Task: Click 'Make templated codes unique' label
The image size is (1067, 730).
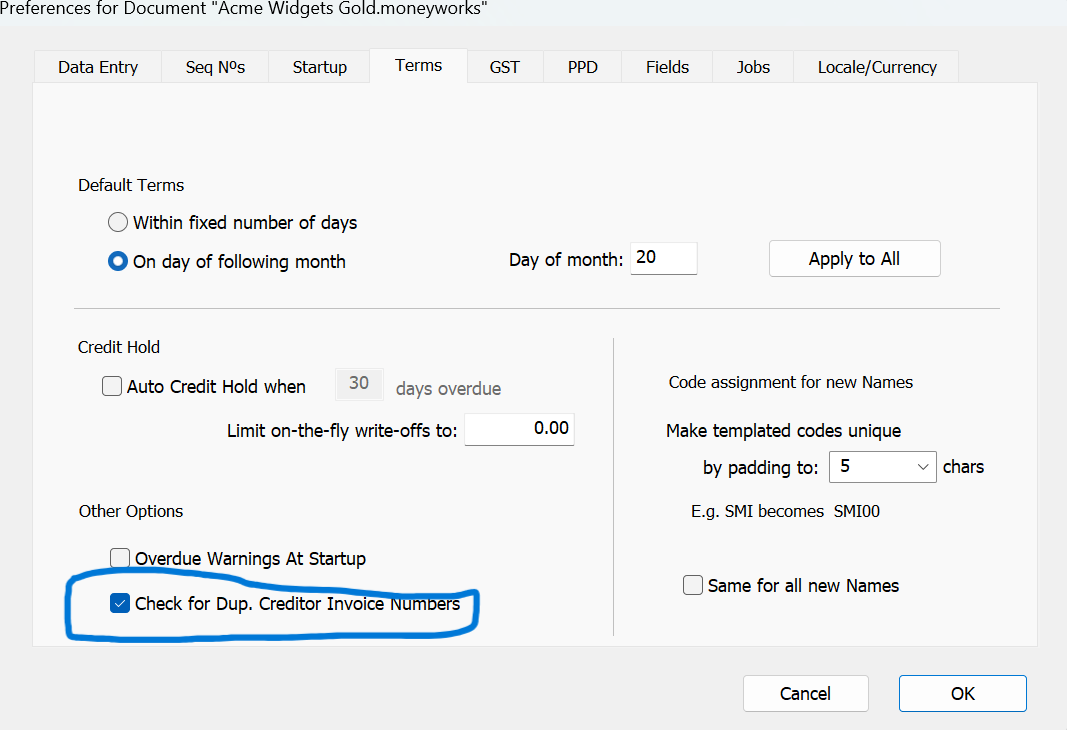Action: pyautogui.click(x=783, y=431)
